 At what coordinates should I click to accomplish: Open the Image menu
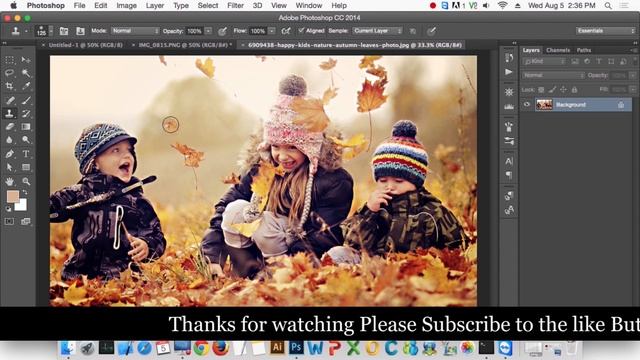pyautogui.click(x=127, y=6)
